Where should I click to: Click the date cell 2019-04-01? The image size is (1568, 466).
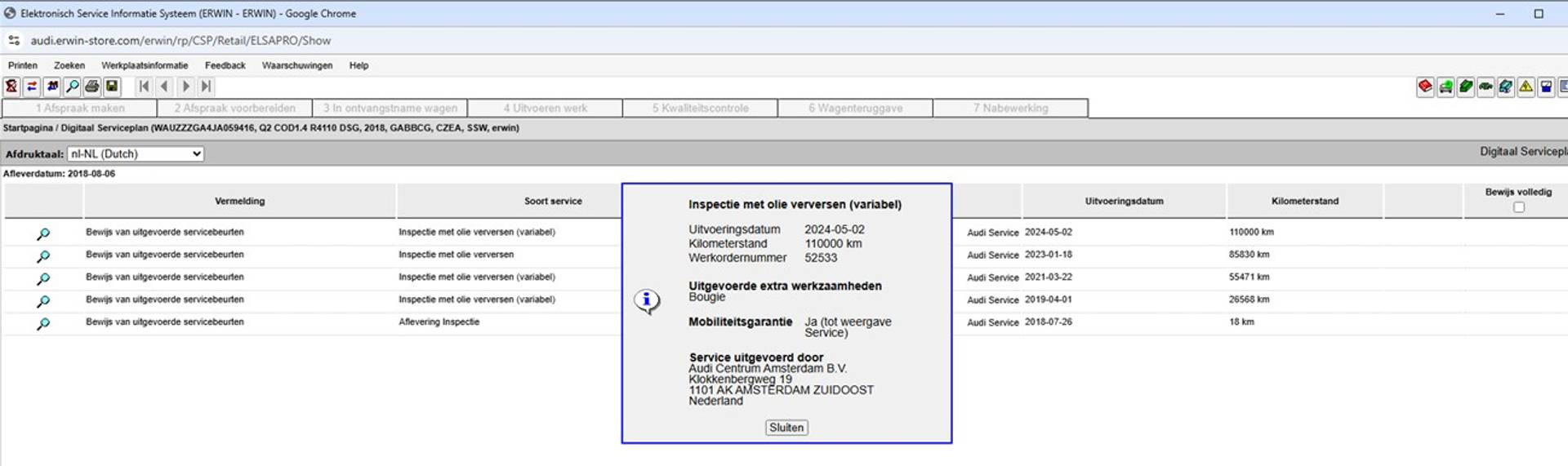pyautogui.click(x=1049, y=300)
